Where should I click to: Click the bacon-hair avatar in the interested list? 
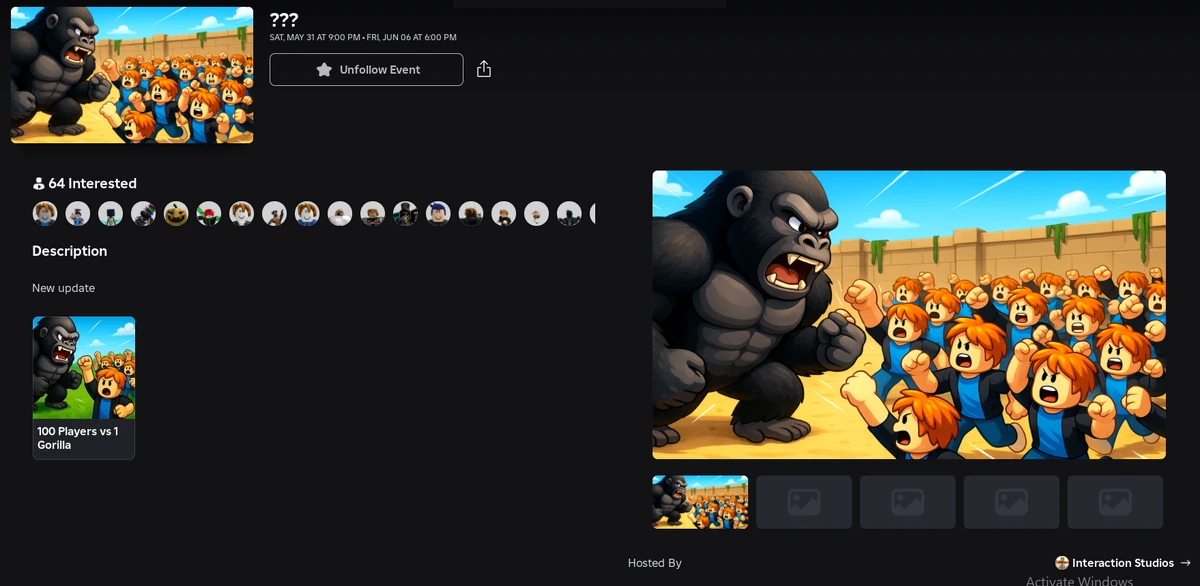click(x=45, y=213)
